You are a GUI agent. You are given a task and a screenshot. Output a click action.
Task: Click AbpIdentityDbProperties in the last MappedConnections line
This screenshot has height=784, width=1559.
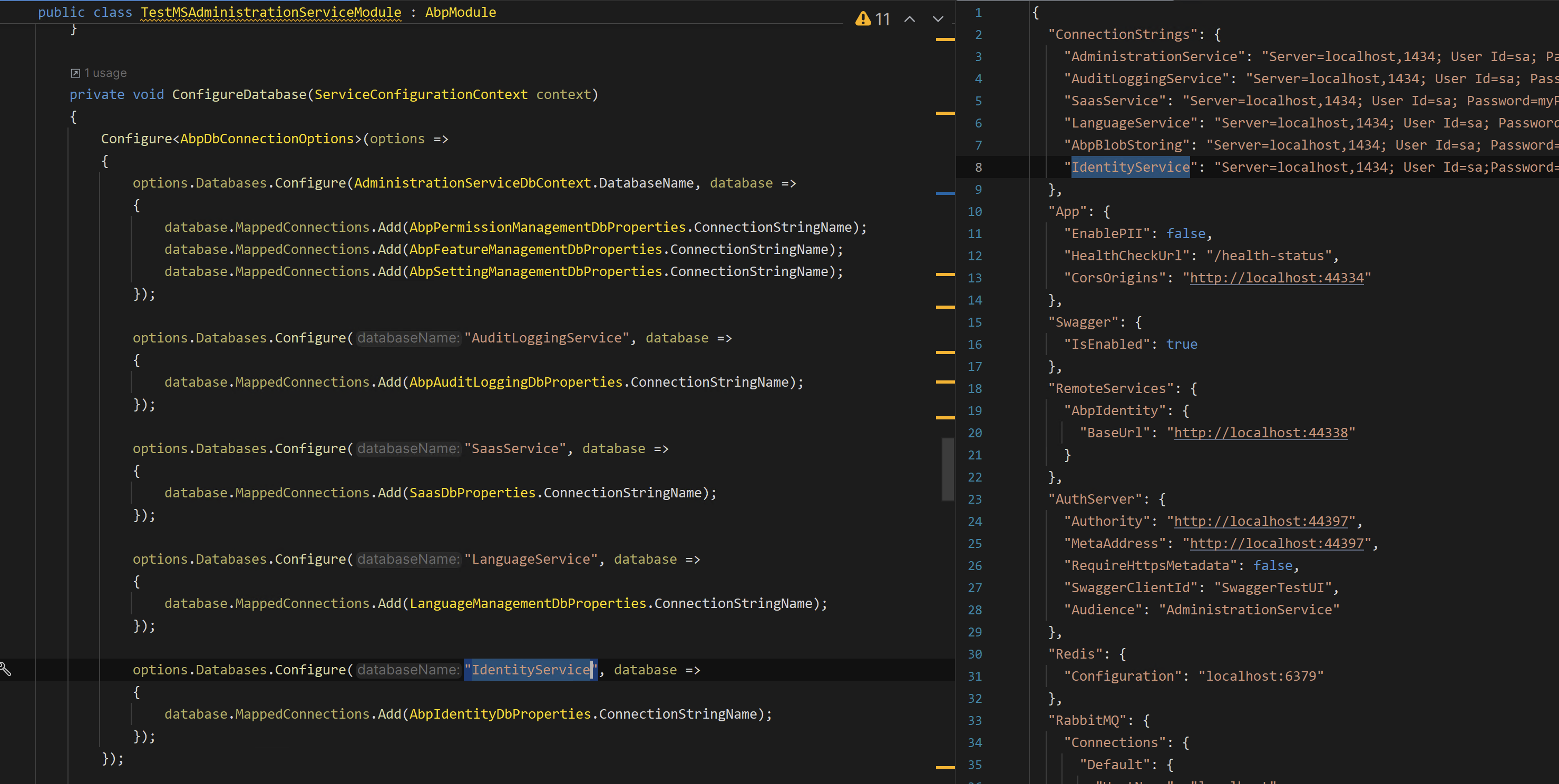click(500, 714)
